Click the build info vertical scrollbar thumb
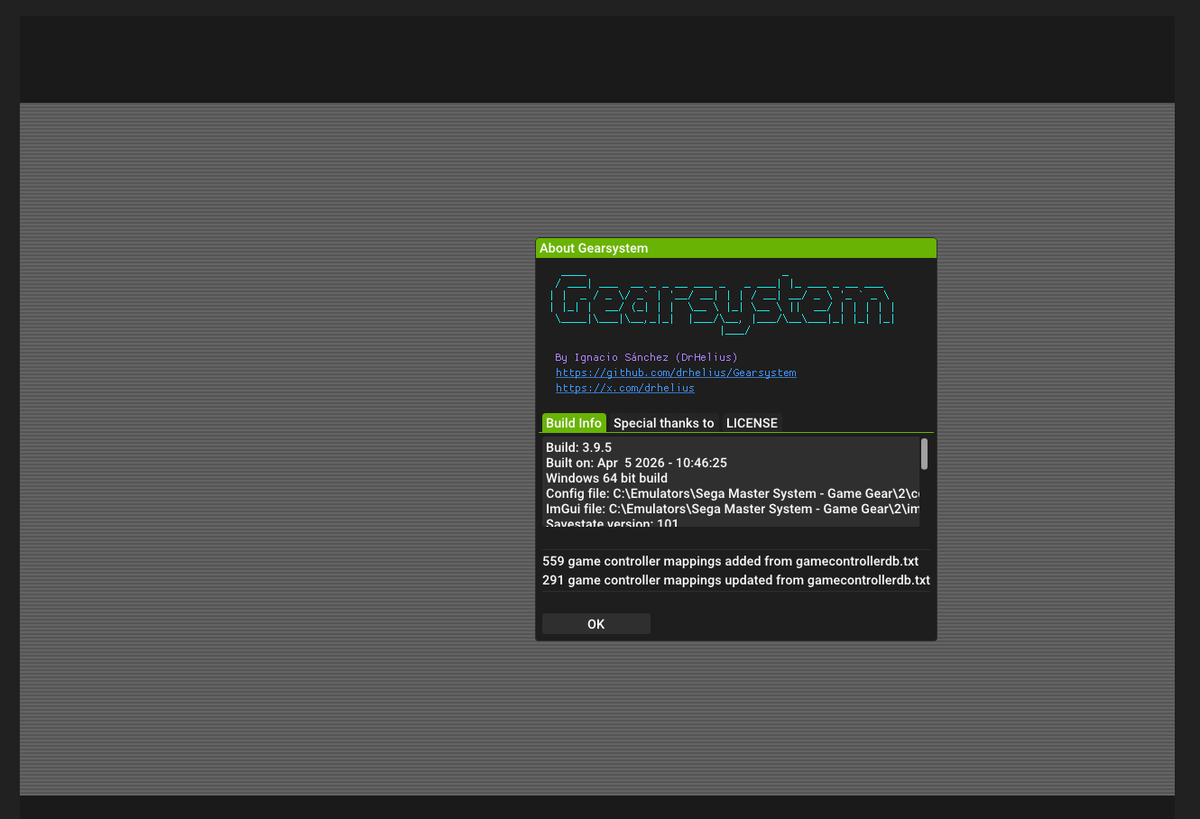Viewport: 1200px width, 819px height. coord(924,453)
